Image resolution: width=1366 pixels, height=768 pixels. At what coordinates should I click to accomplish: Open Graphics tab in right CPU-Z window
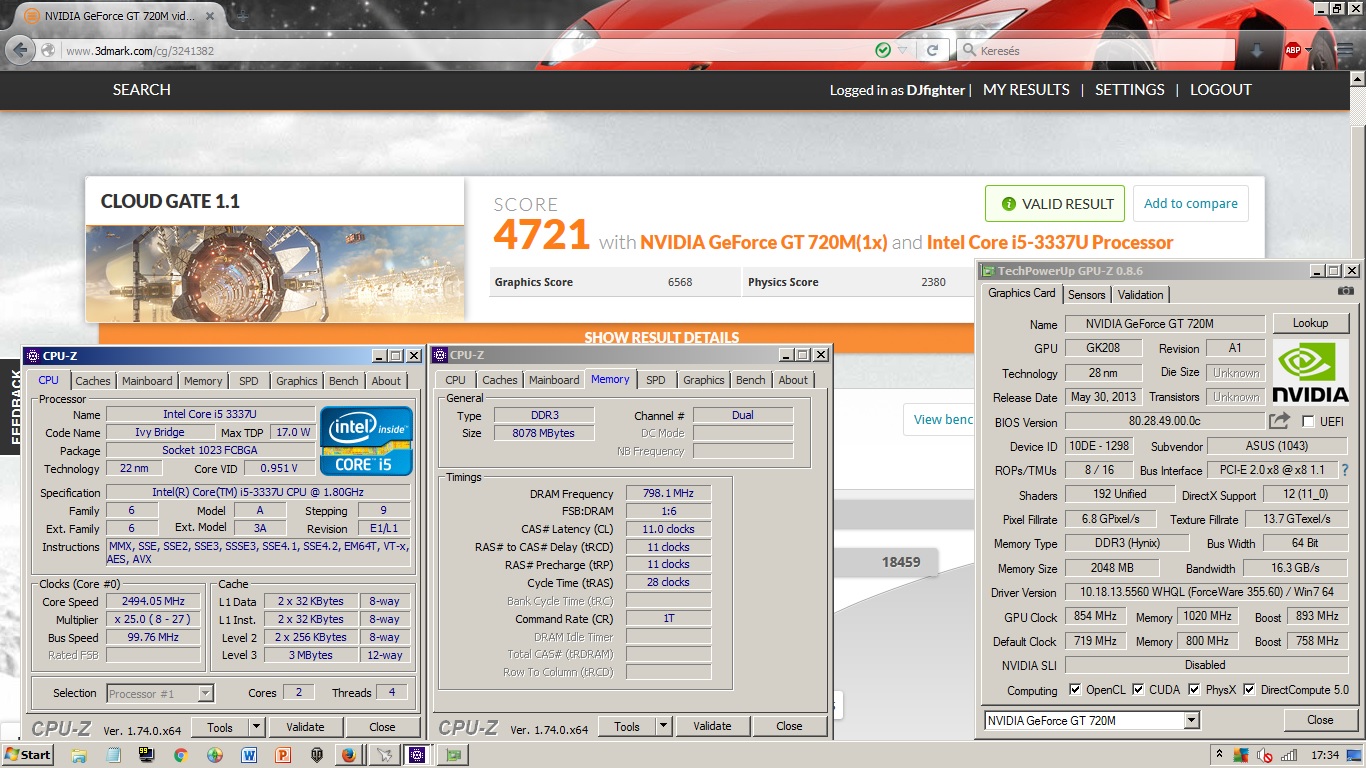click(704, 380)
